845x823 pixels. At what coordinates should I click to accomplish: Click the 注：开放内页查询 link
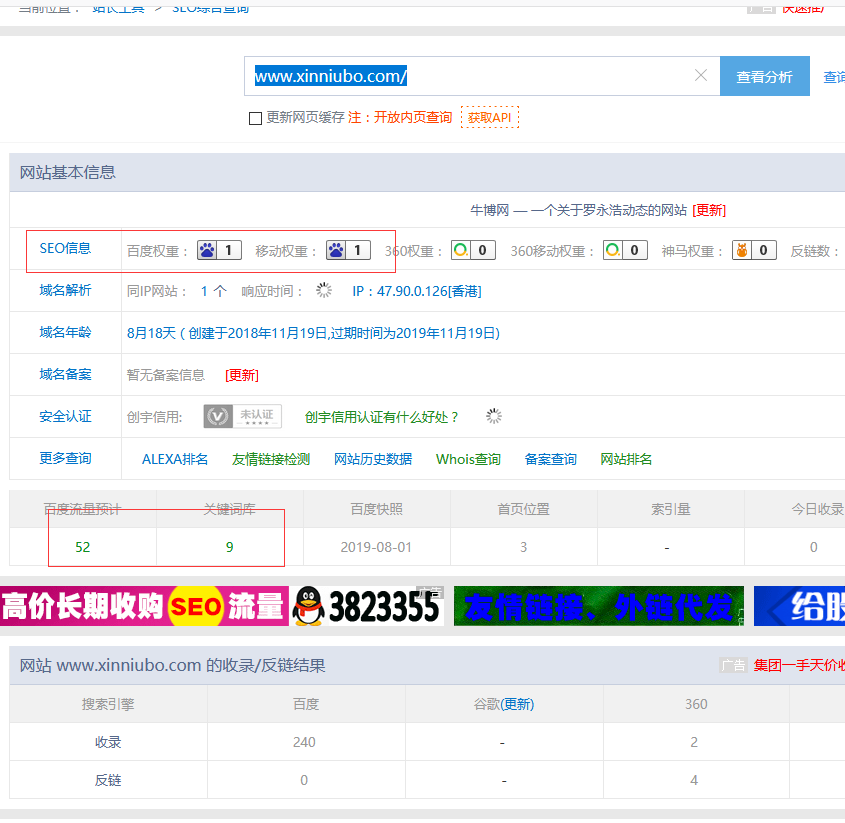pos(400,117)
